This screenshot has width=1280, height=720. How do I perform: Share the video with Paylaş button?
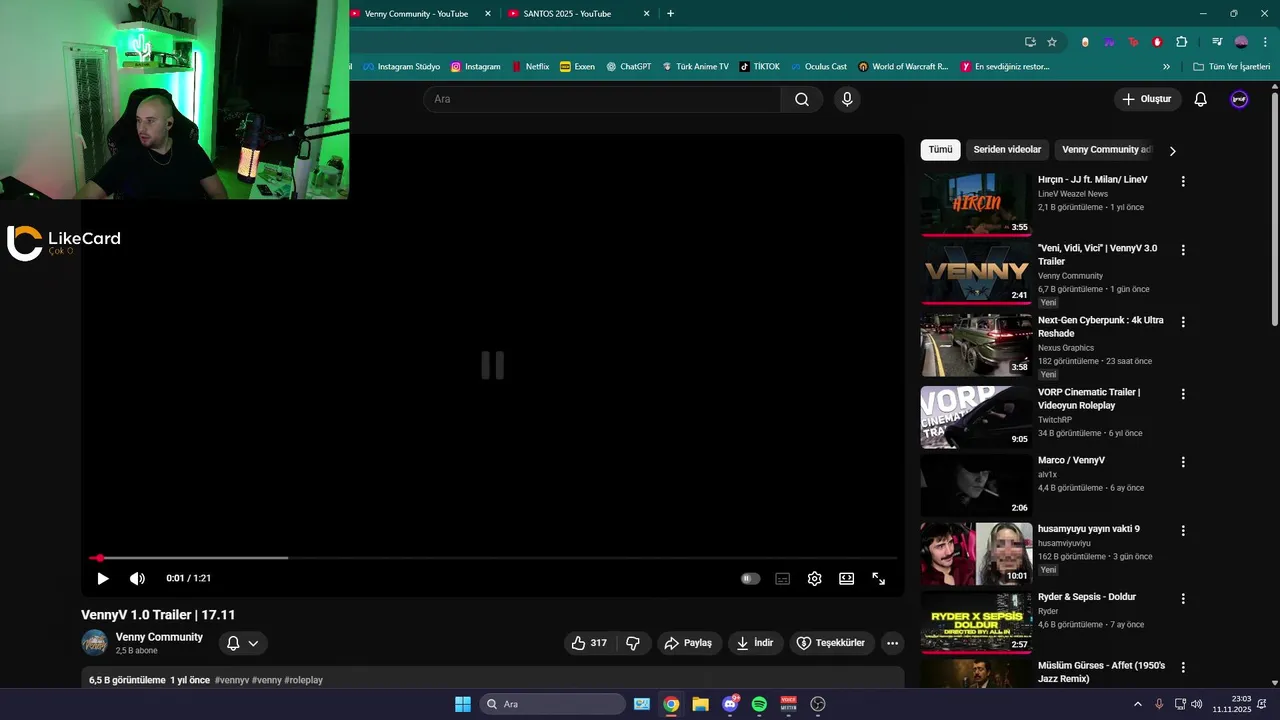pos(688,643)
